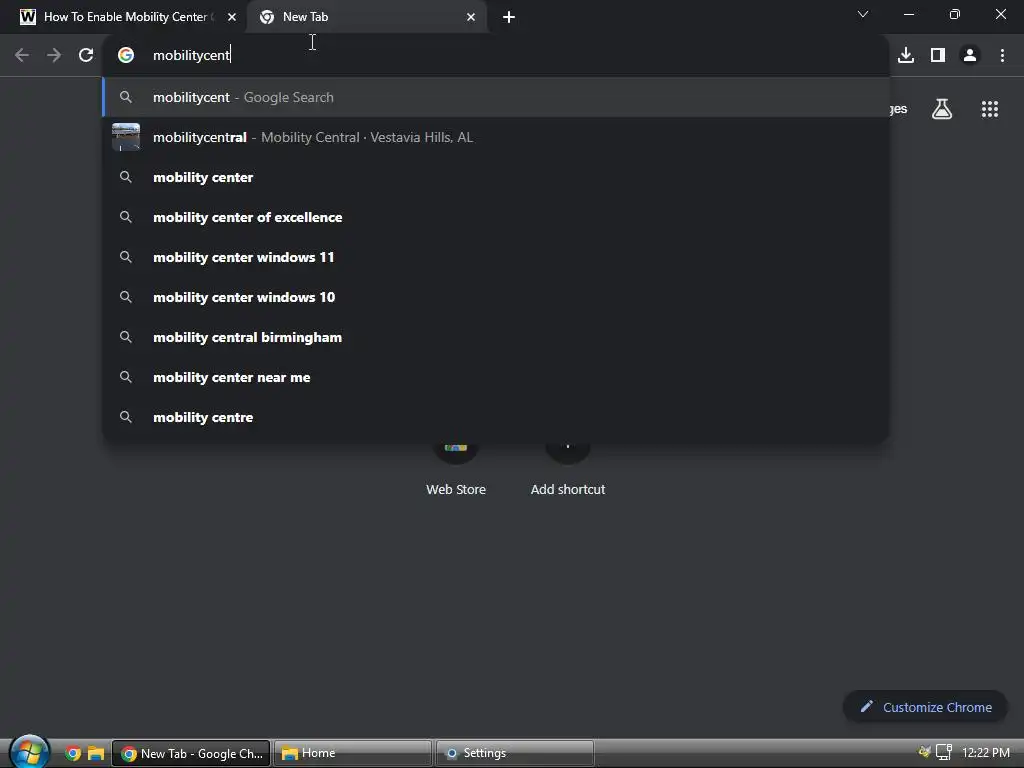Image resolution: width=1024 pixels, height=768 pixels.
Task: Click the 12:22 PM system clock
Action: [x=985, y=752]
